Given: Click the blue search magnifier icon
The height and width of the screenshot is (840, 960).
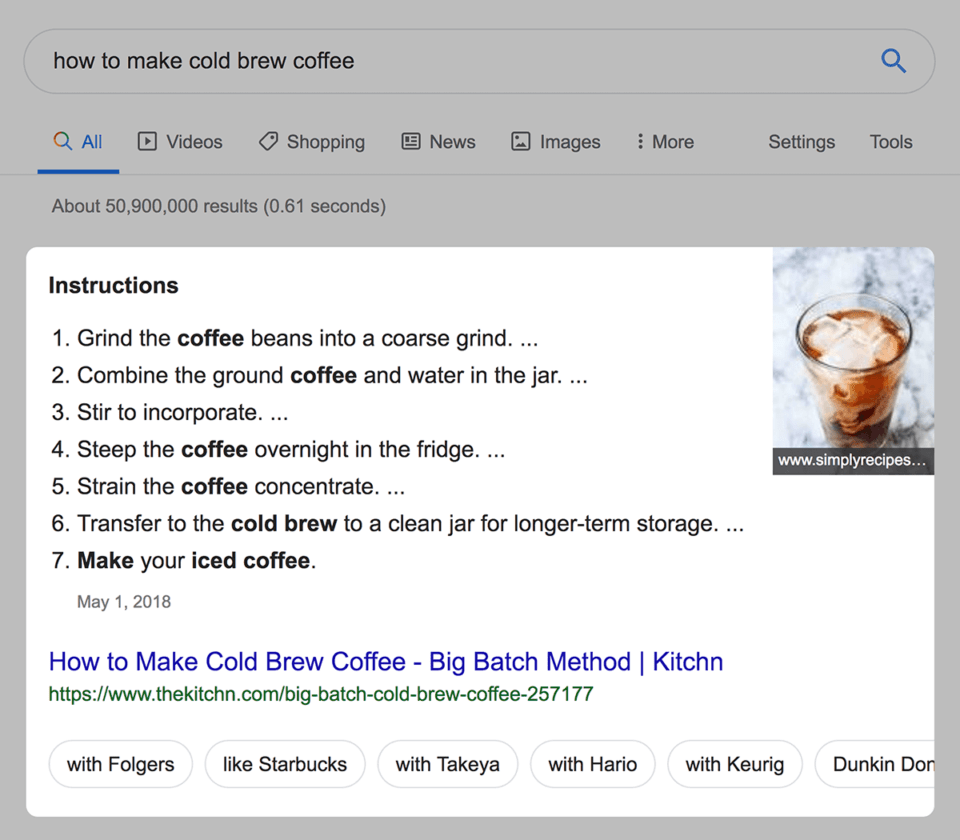Looking at the screenshot, I should coord(893,61).
